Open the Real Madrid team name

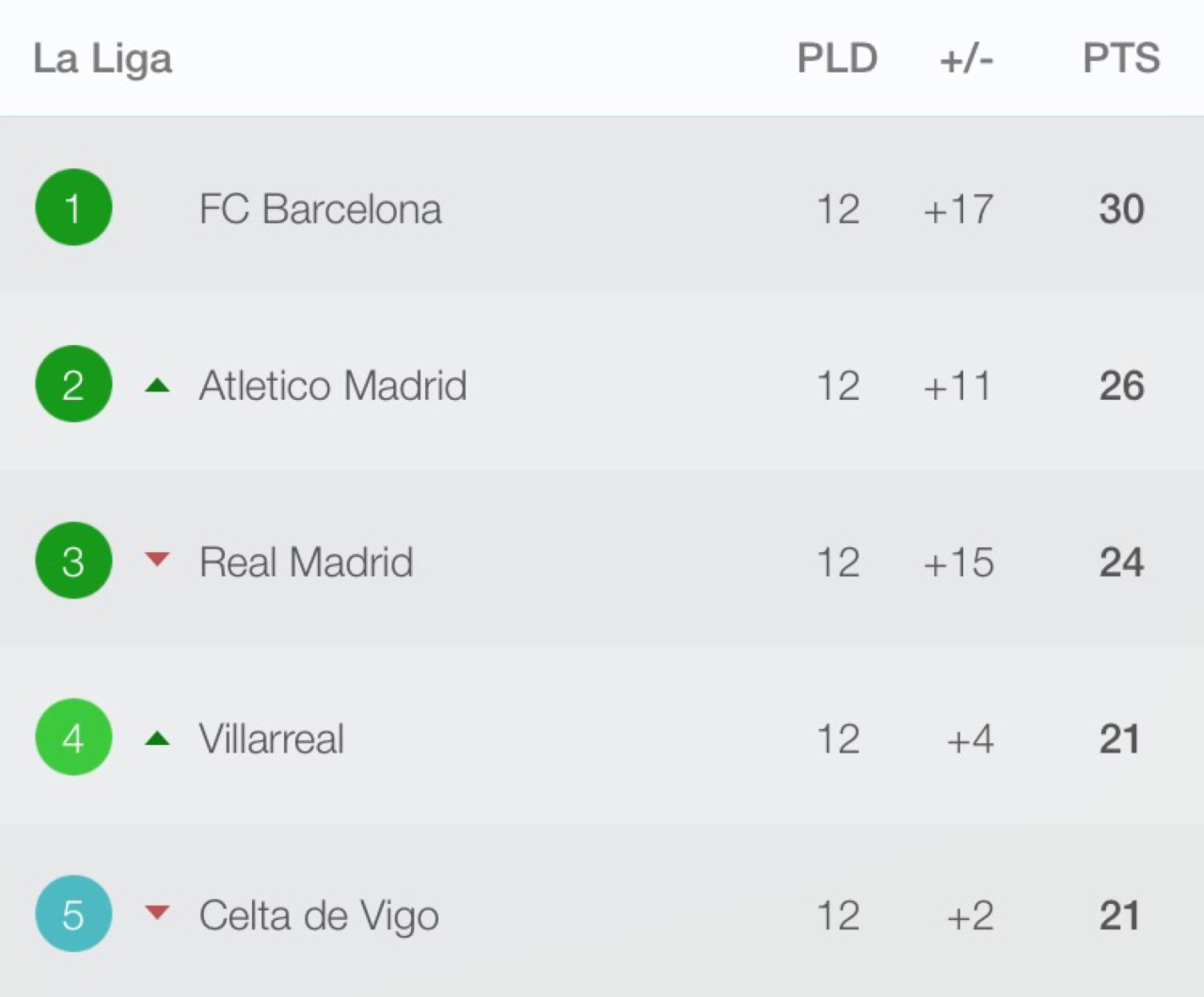[306, 562]
